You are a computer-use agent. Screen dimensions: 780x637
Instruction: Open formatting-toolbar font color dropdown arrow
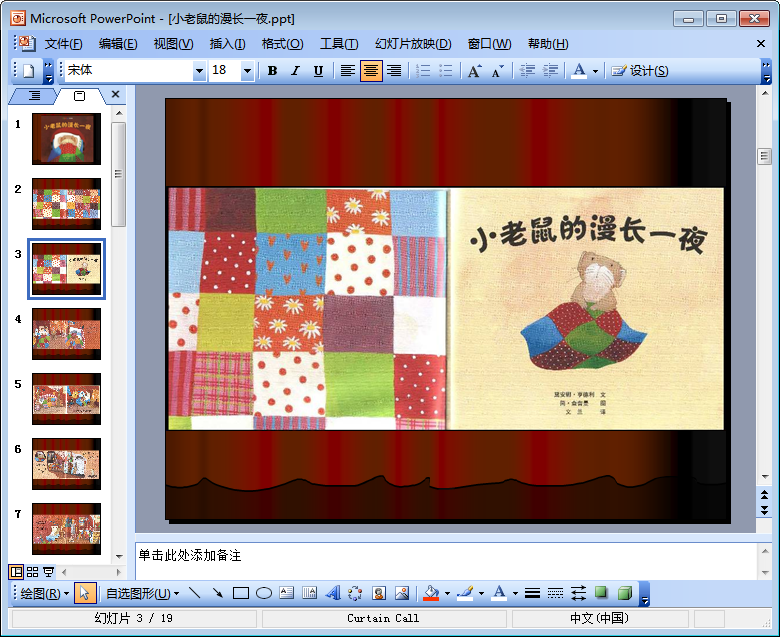[x=595, y=72]
